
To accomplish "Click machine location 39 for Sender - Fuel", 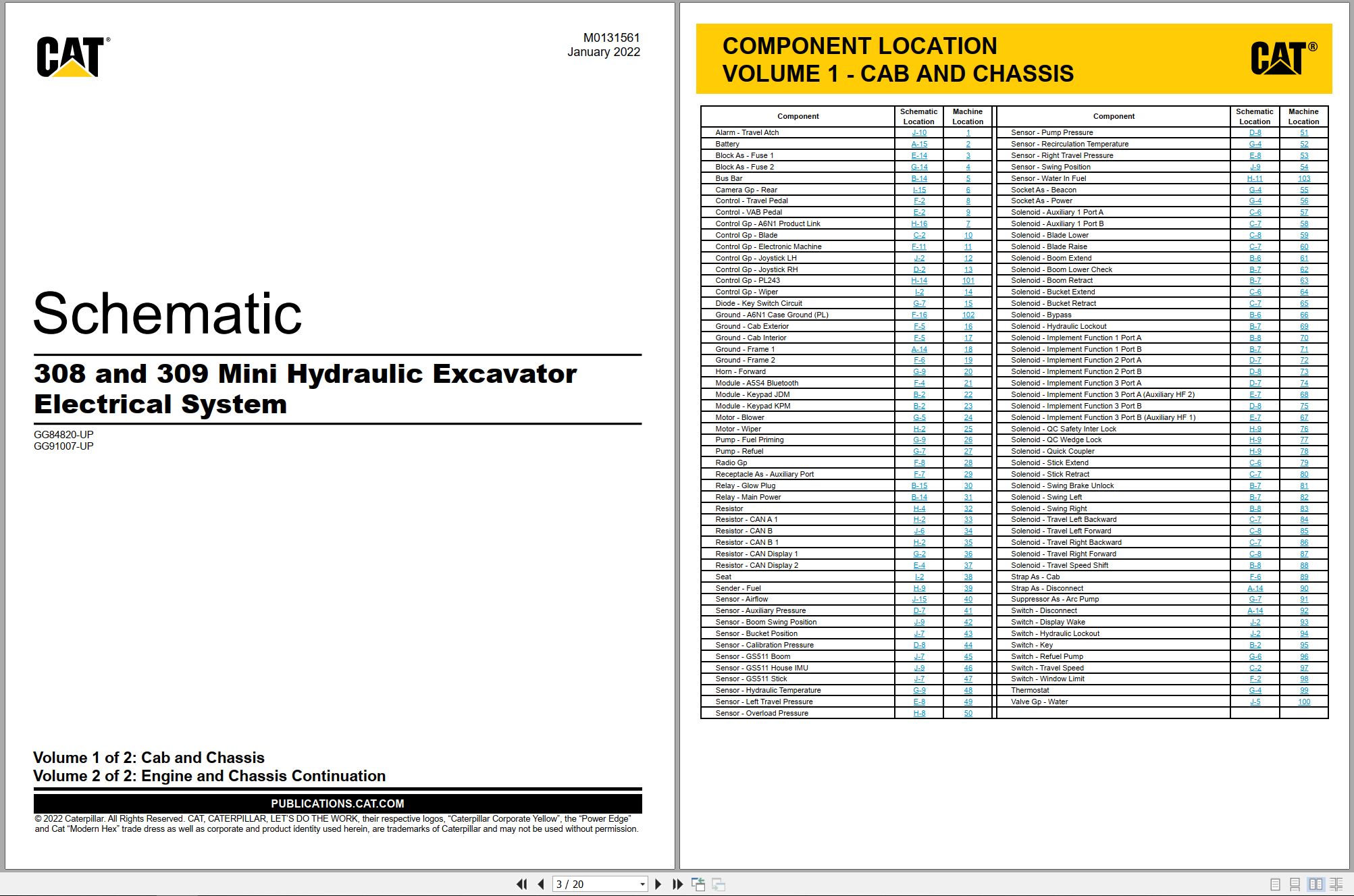I will (x=968, y=588).
